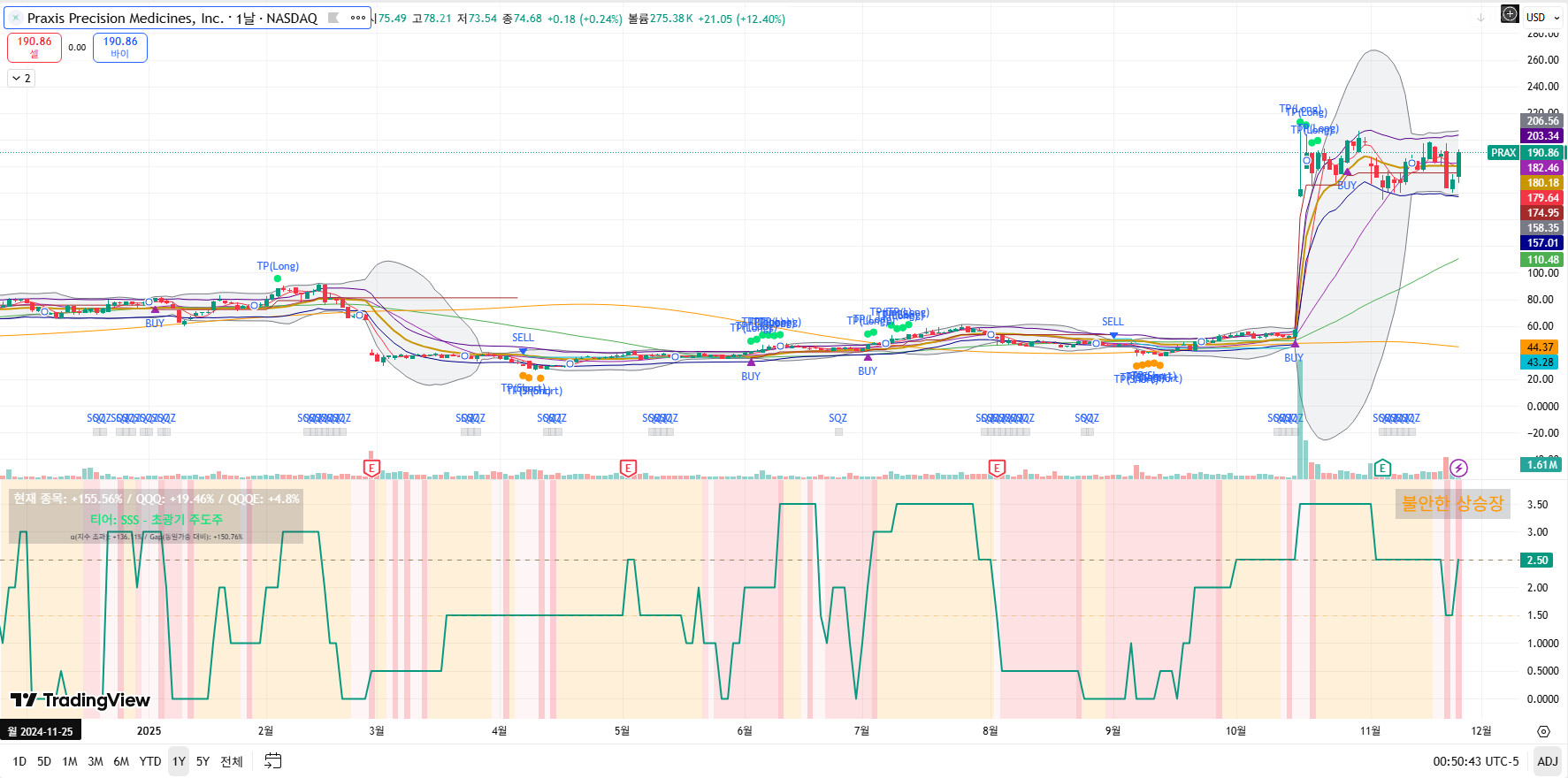Toggle ADJ dividend adjustment
This screenshot has width=1568, height=778.
click(x=1548, y=761)
